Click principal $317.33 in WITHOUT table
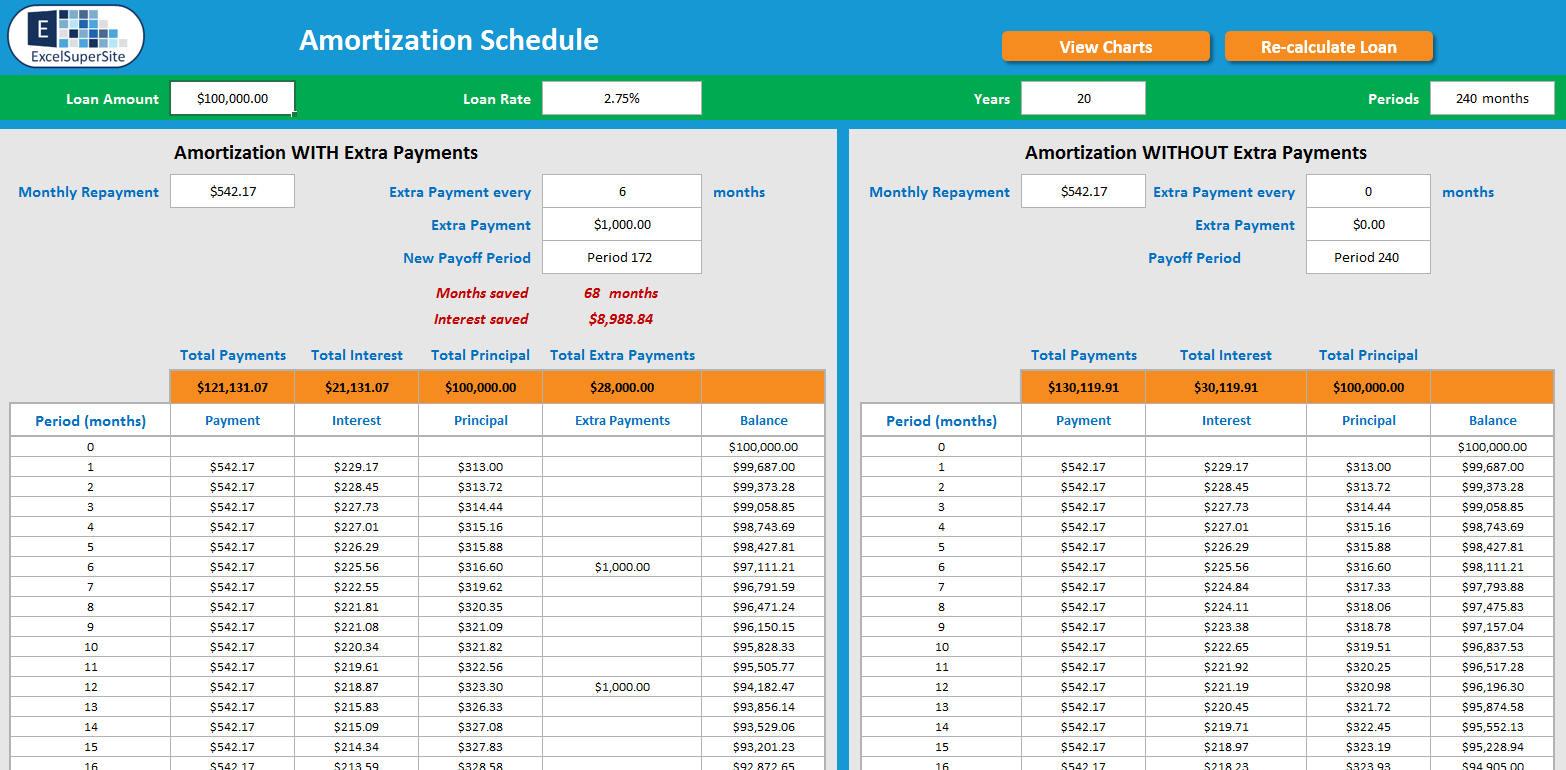Screen dimensions: 1566x770 (1368, 587)
